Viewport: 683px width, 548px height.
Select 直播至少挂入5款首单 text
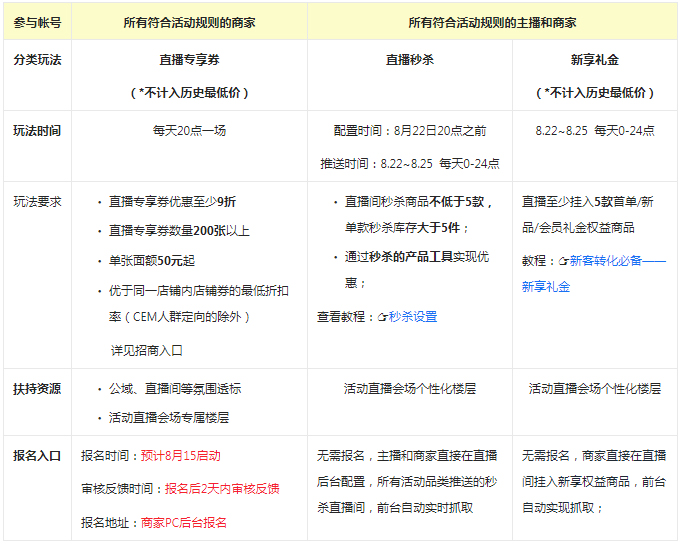[x=588, y=202]
